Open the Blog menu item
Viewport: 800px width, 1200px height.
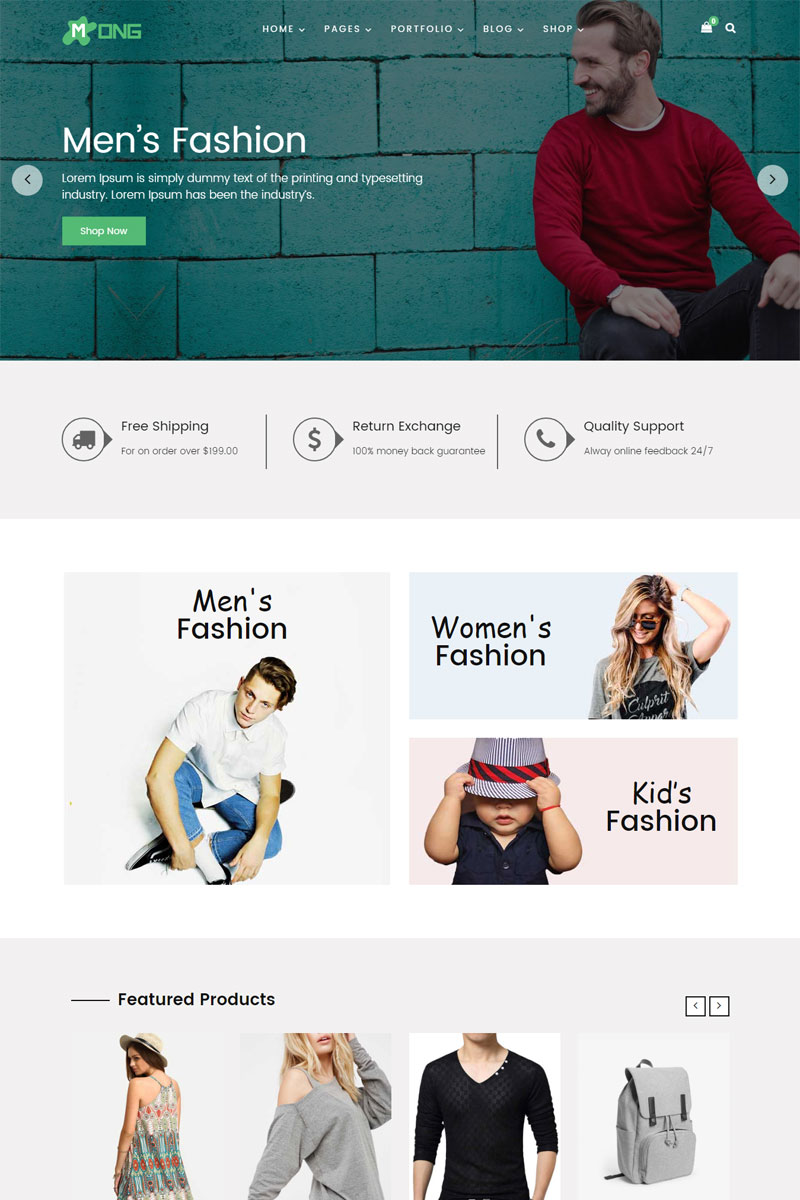pos(503,29)
